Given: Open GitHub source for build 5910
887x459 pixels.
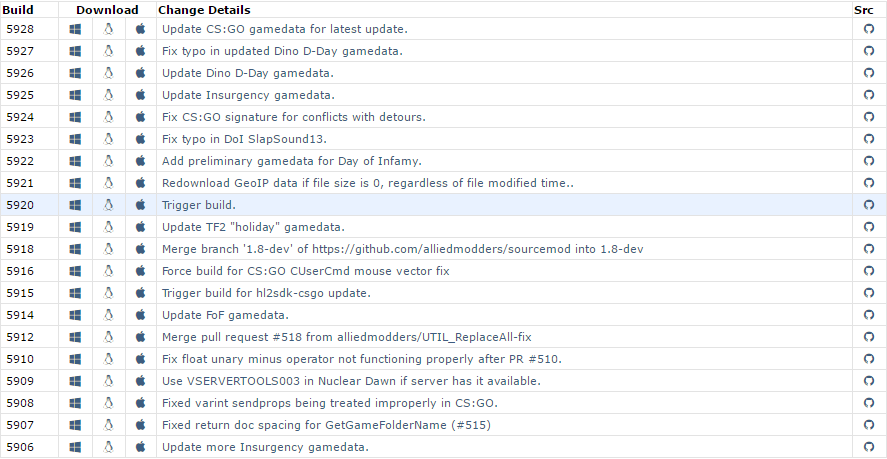Looking at the screenshot, I should pos(868,359).
